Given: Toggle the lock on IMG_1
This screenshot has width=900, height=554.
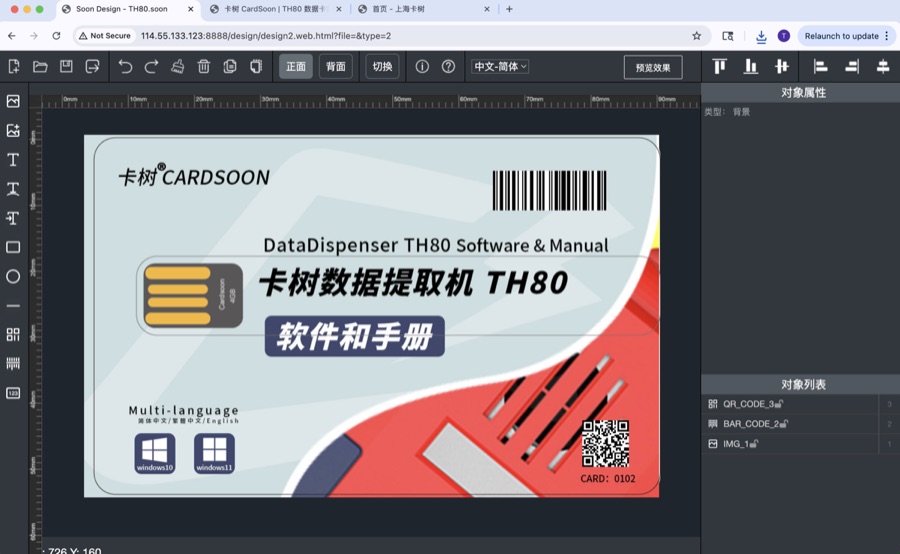Looking at the screenshot, I should [754, 444].
